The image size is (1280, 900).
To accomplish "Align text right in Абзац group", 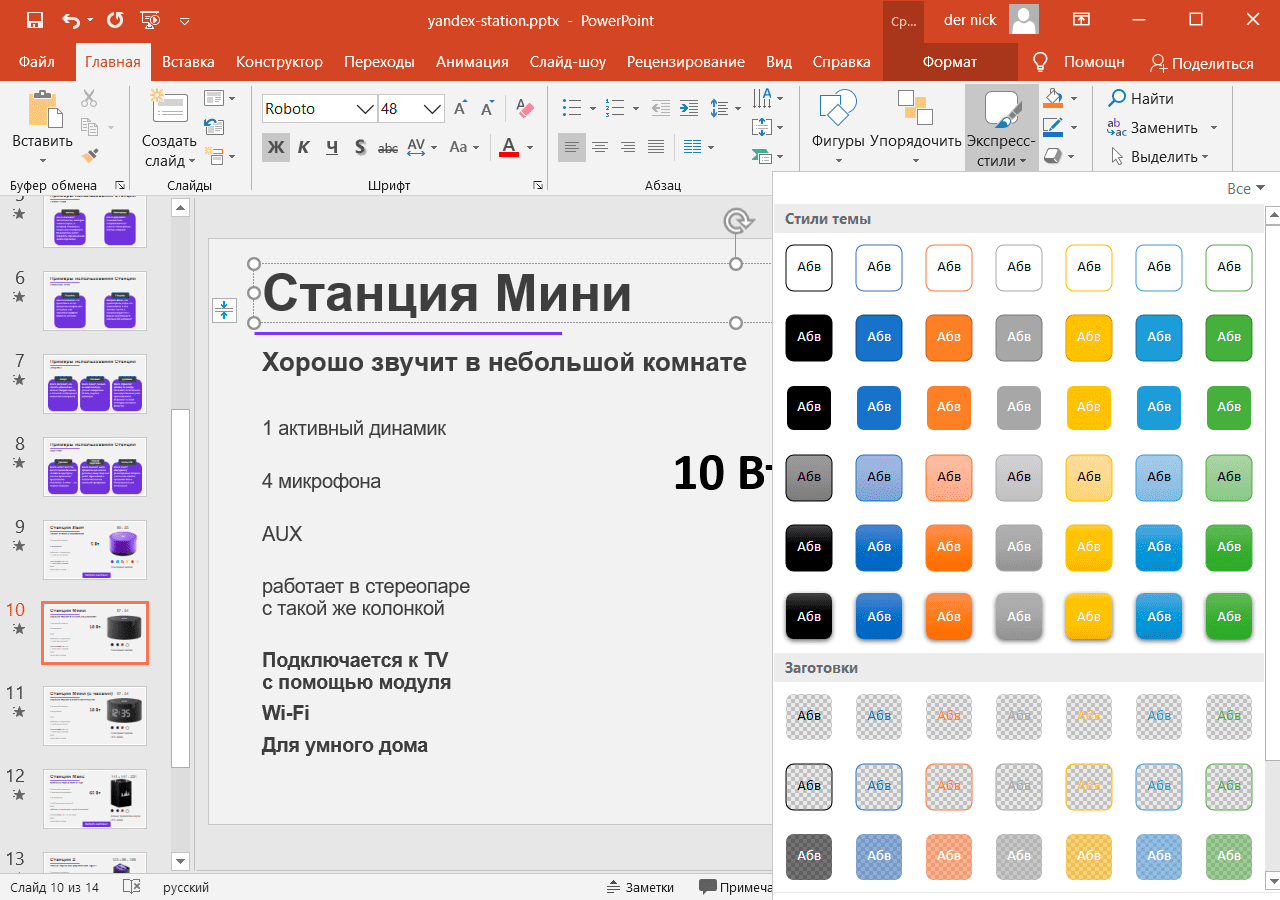I will pyautogui.click(x=628, y=147).
